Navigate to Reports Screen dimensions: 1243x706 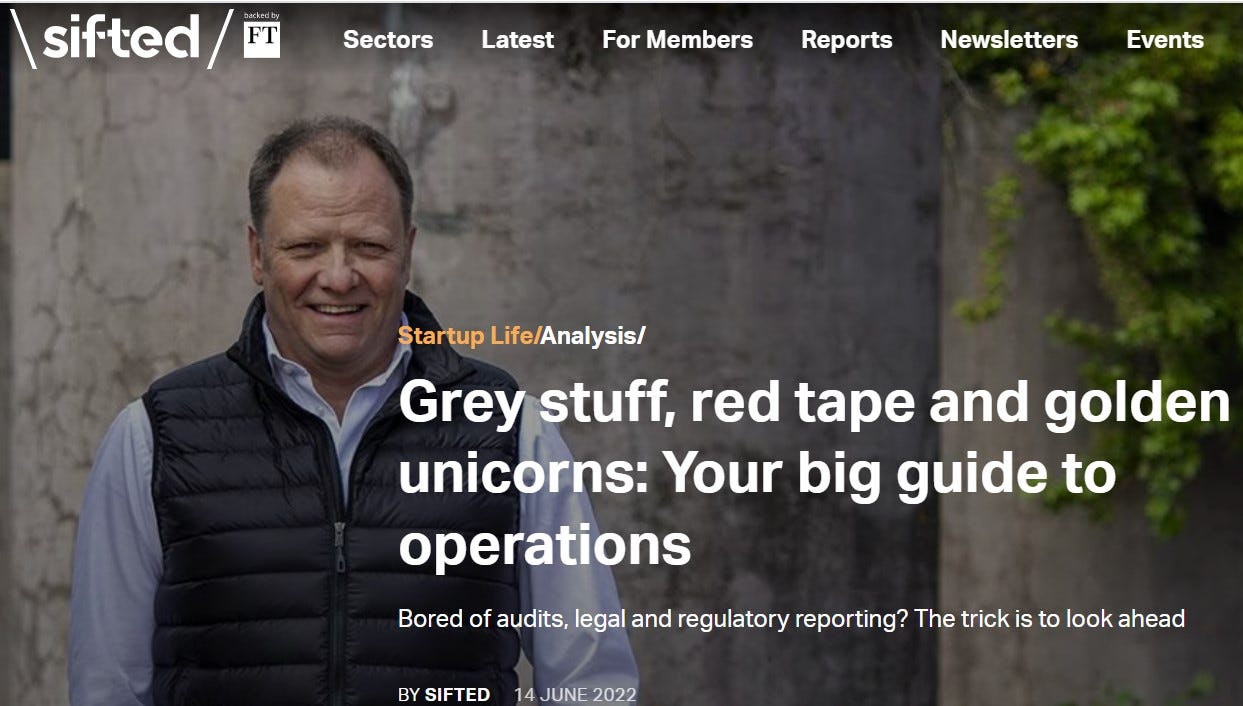pos(846,40)
